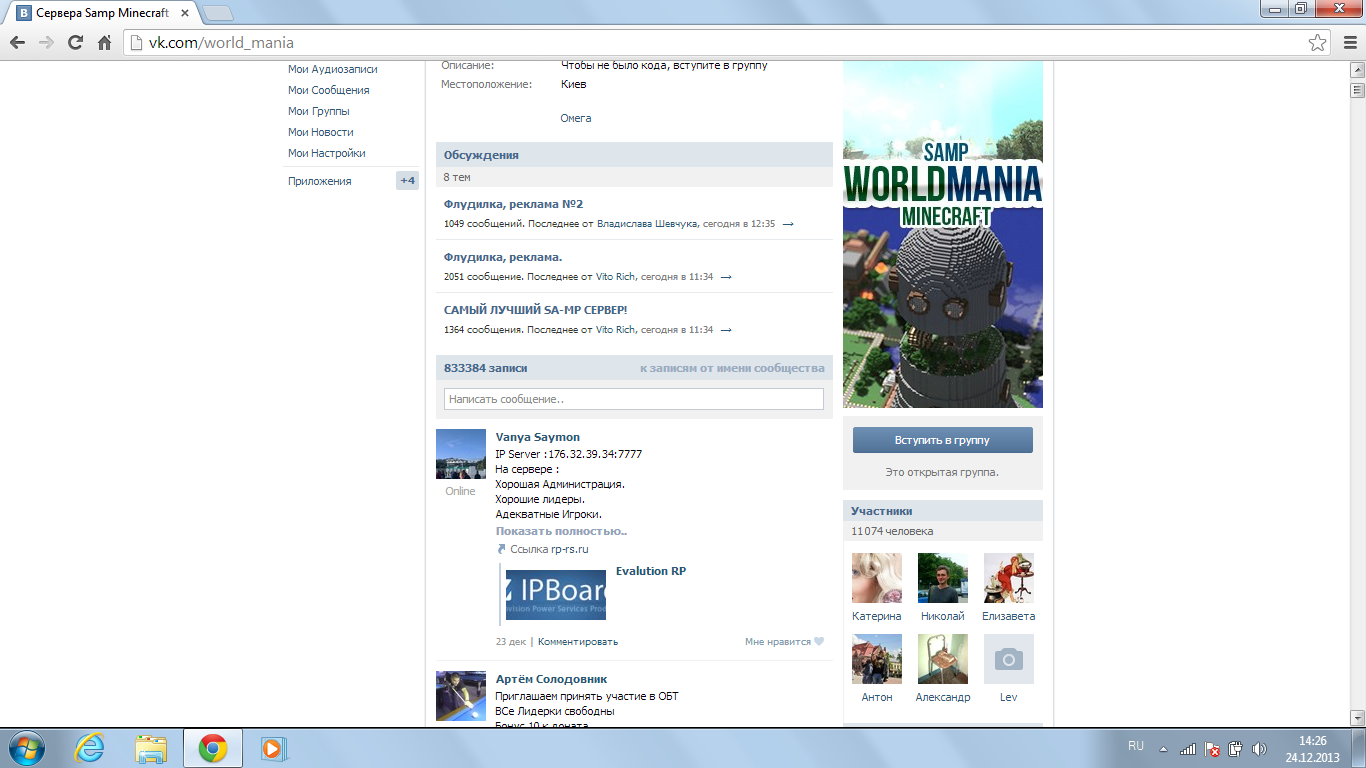This screenshot has width=1366, height=768.
Task: Click the Chrome taskbar icon
Action: point(212,748)
